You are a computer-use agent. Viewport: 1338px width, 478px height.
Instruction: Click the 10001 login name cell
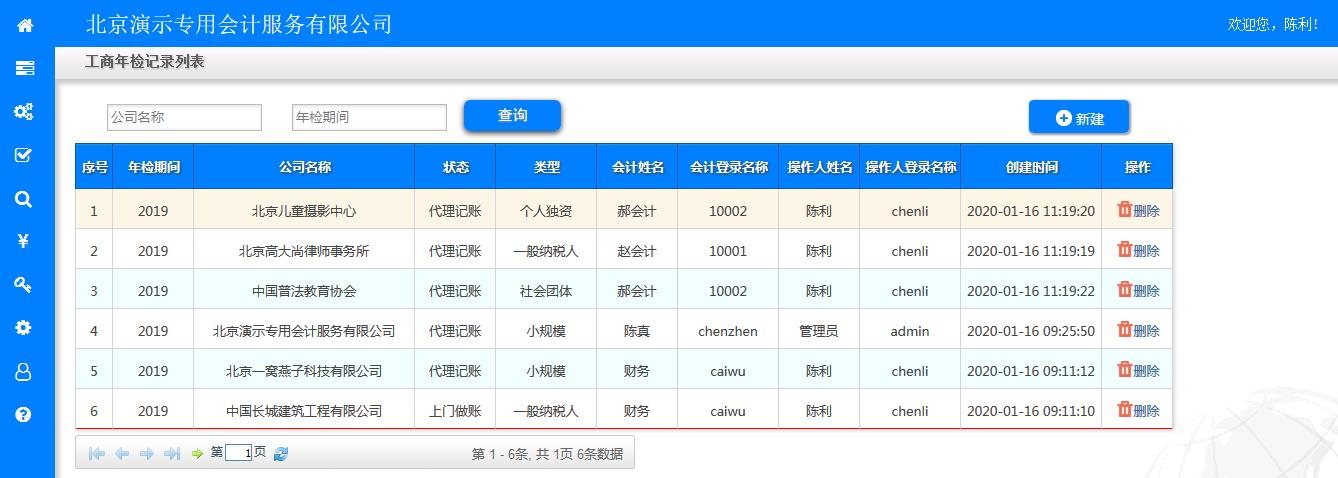[728, 251]
